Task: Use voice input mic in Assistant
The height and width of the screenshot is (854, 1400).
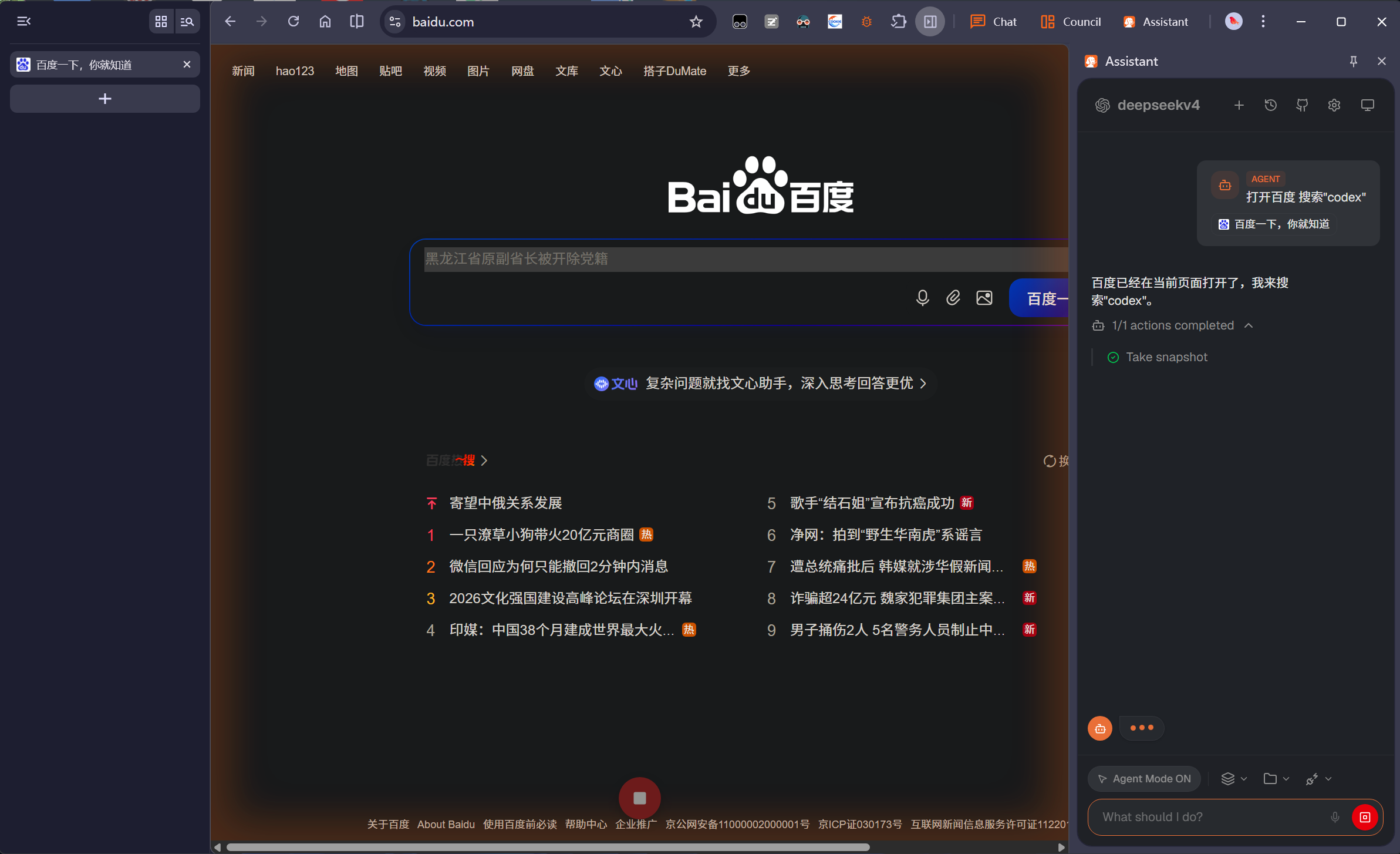Action: pos(1335,817)
